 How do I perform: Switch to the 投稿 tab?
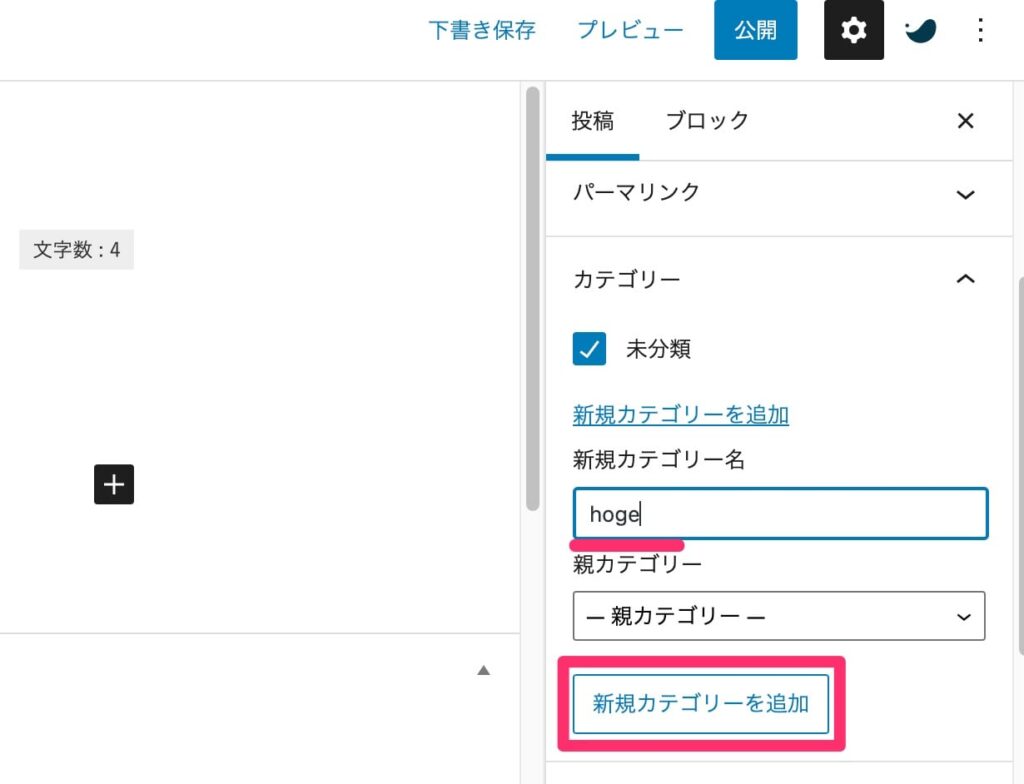[592, 121]
